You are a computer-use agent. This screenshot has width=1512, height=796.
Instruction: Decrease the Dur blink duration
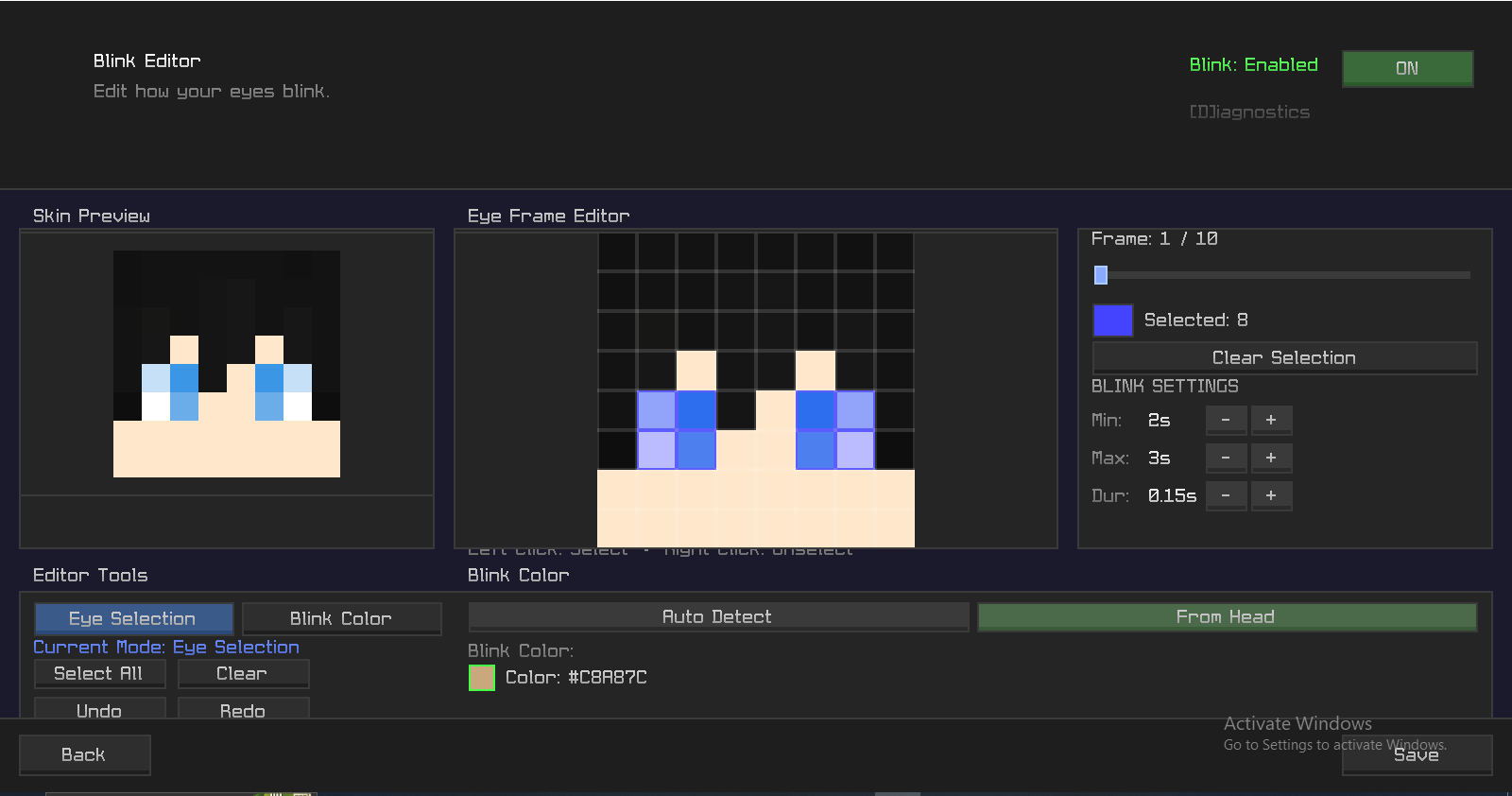pos(1226,495)
